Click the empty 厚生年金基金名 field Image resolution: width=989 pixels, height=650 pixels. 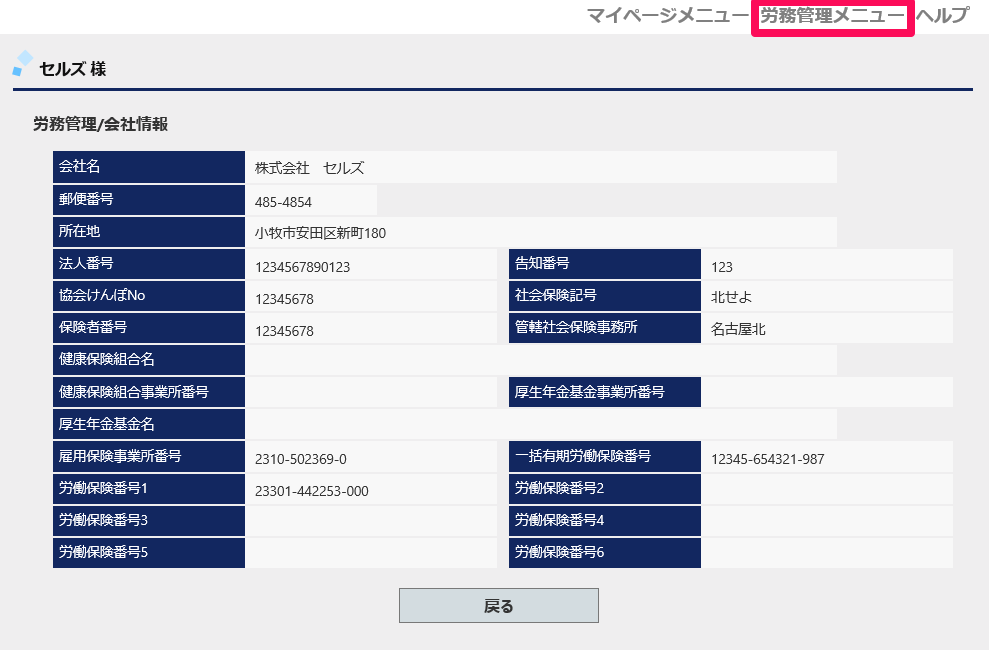click(x=540, y=424)
